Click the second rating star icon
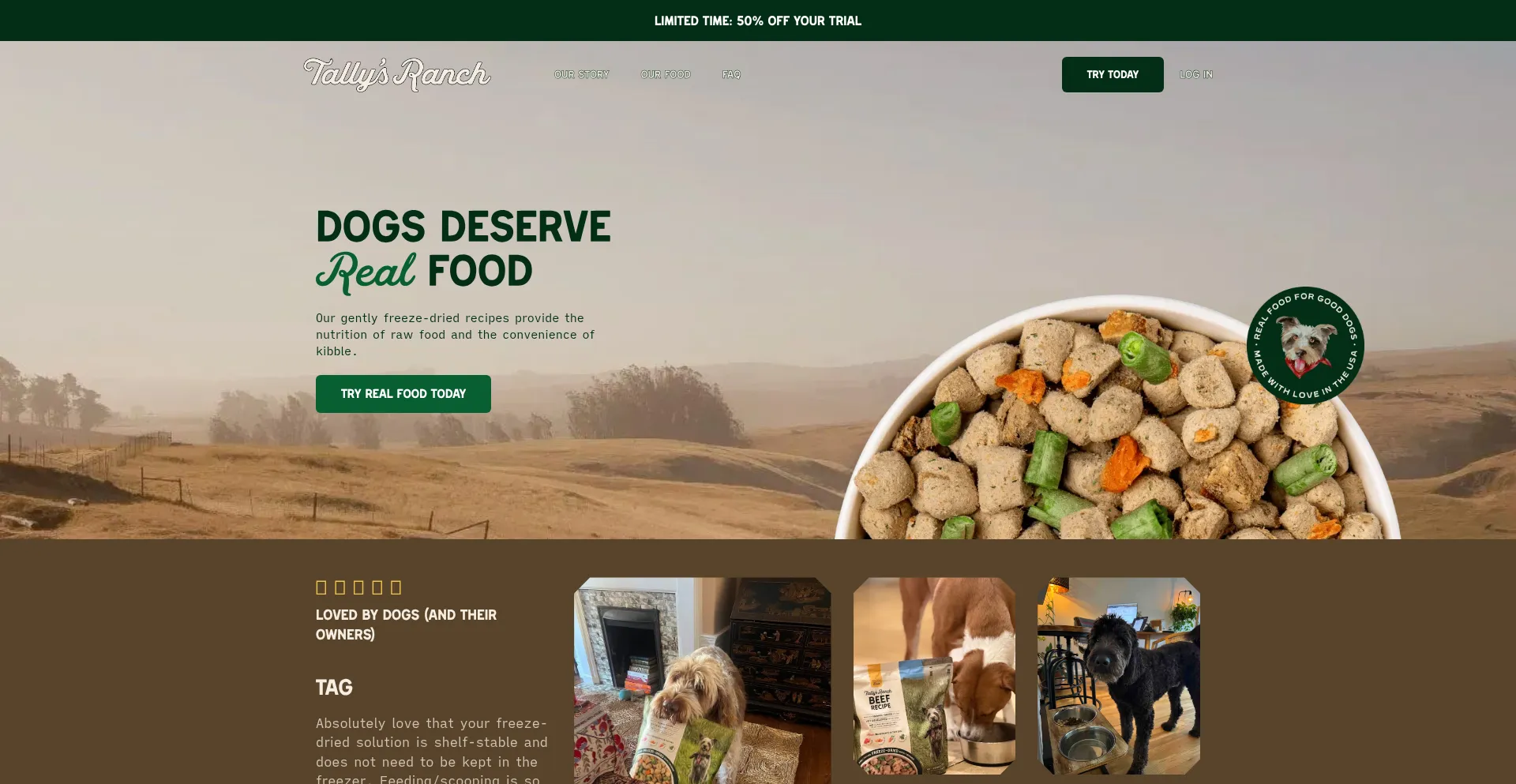 pyautogui.click(x=340, y=587)
